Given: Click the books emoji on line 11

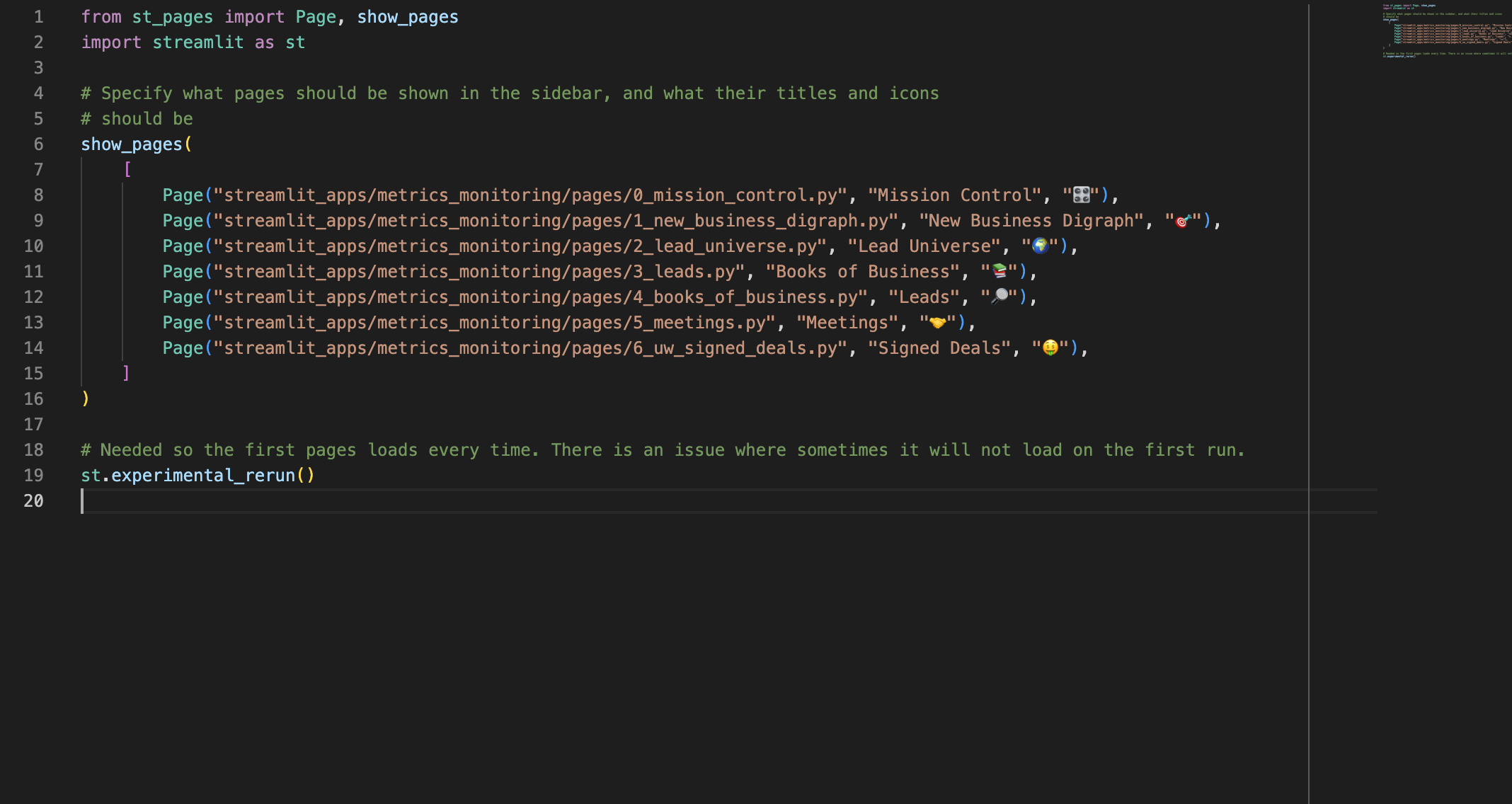Looking at the screenshot, I should tap(999, 271).
